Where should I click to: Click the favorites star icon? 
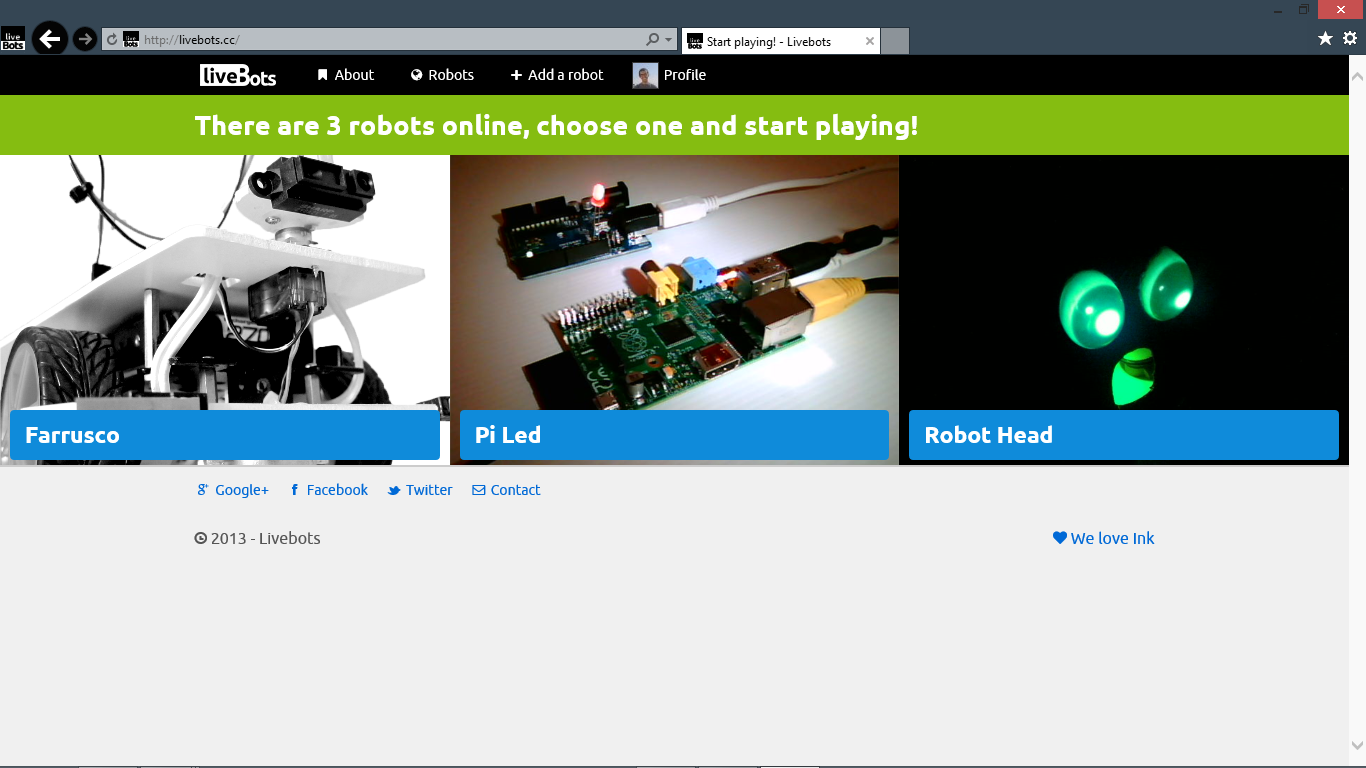pyautogui.click(x=1324, y=39)
